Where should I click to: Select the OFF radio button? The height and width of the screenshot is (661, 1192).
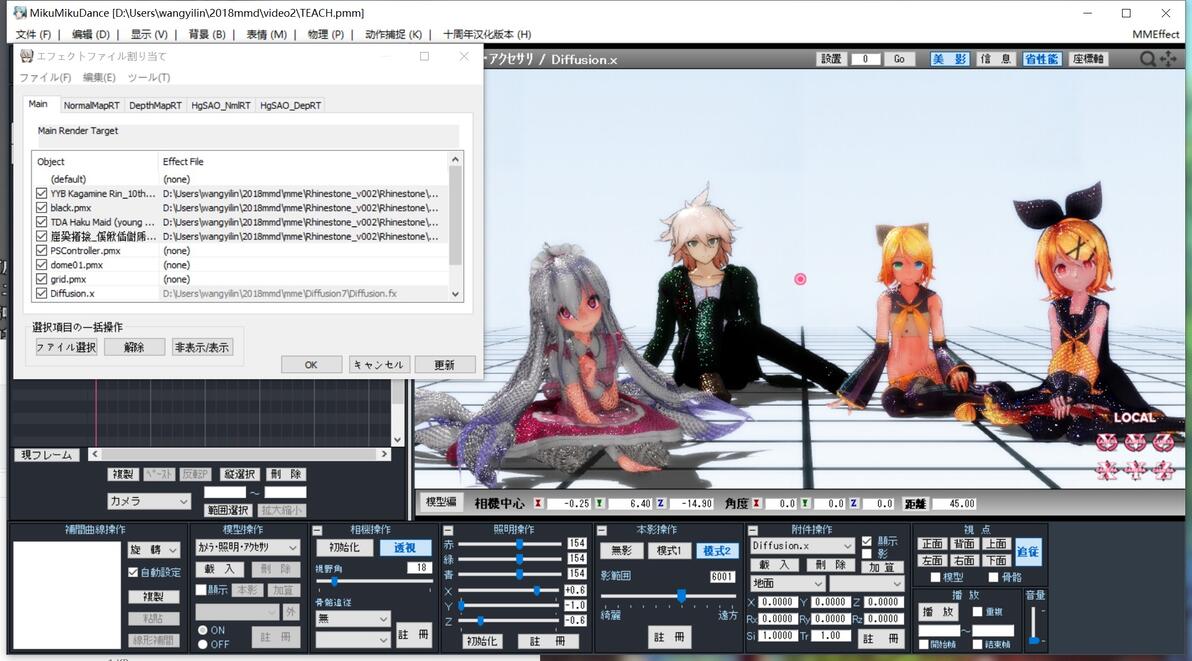203,644
